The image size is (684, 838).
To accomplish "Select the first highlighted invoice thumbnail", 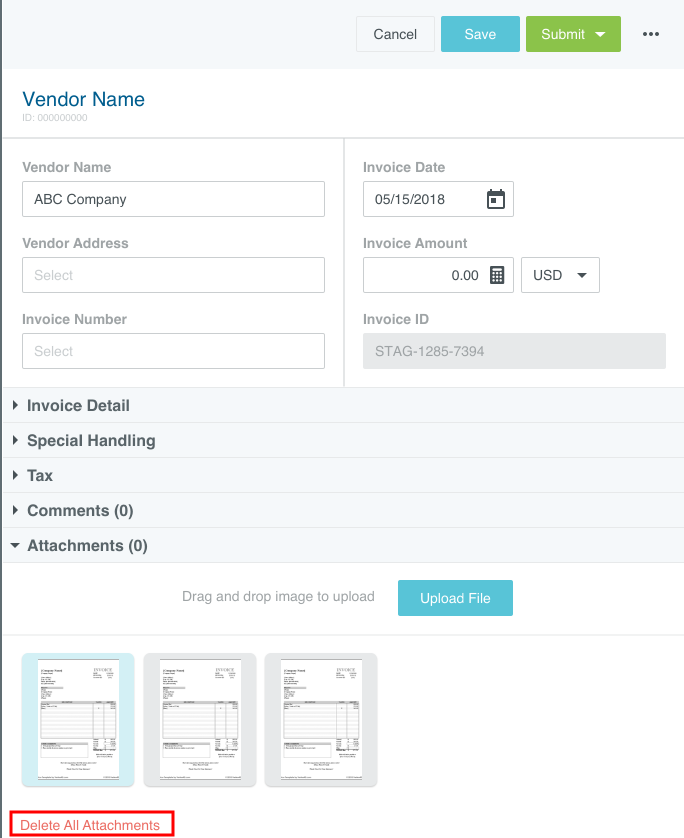I will coord(78,720).
